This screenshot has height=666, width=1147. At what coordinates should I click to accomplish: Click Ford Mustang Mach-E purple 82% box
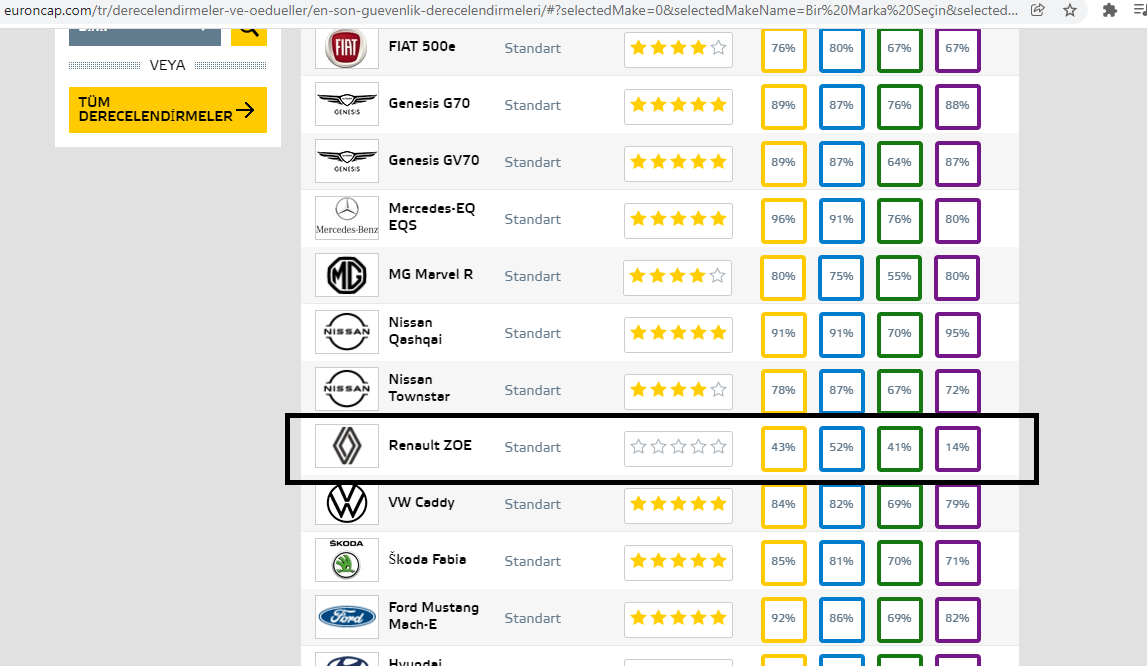[x=958, y=618]
